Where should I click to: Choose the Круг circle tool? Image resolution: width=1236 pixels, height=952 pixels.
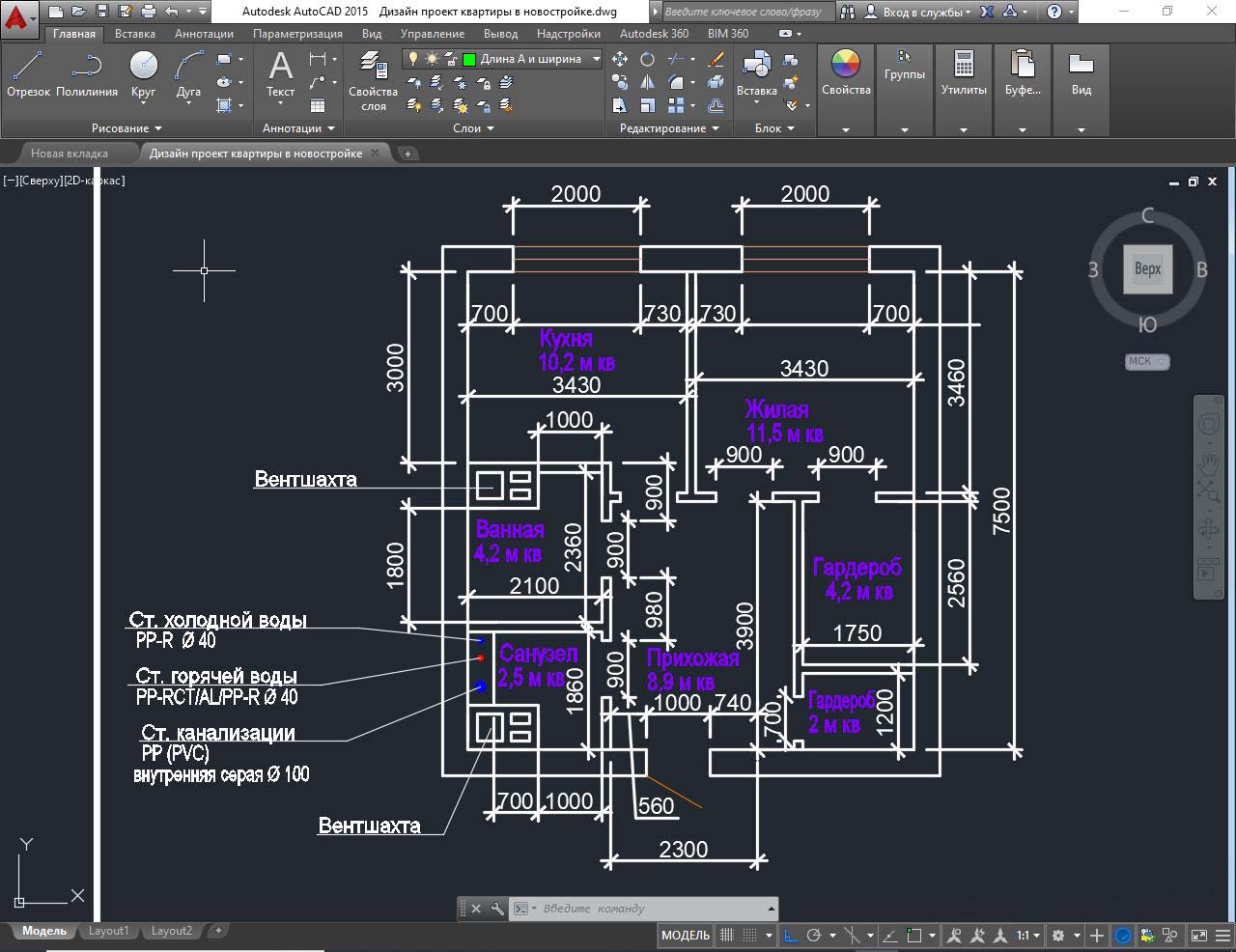143,73
